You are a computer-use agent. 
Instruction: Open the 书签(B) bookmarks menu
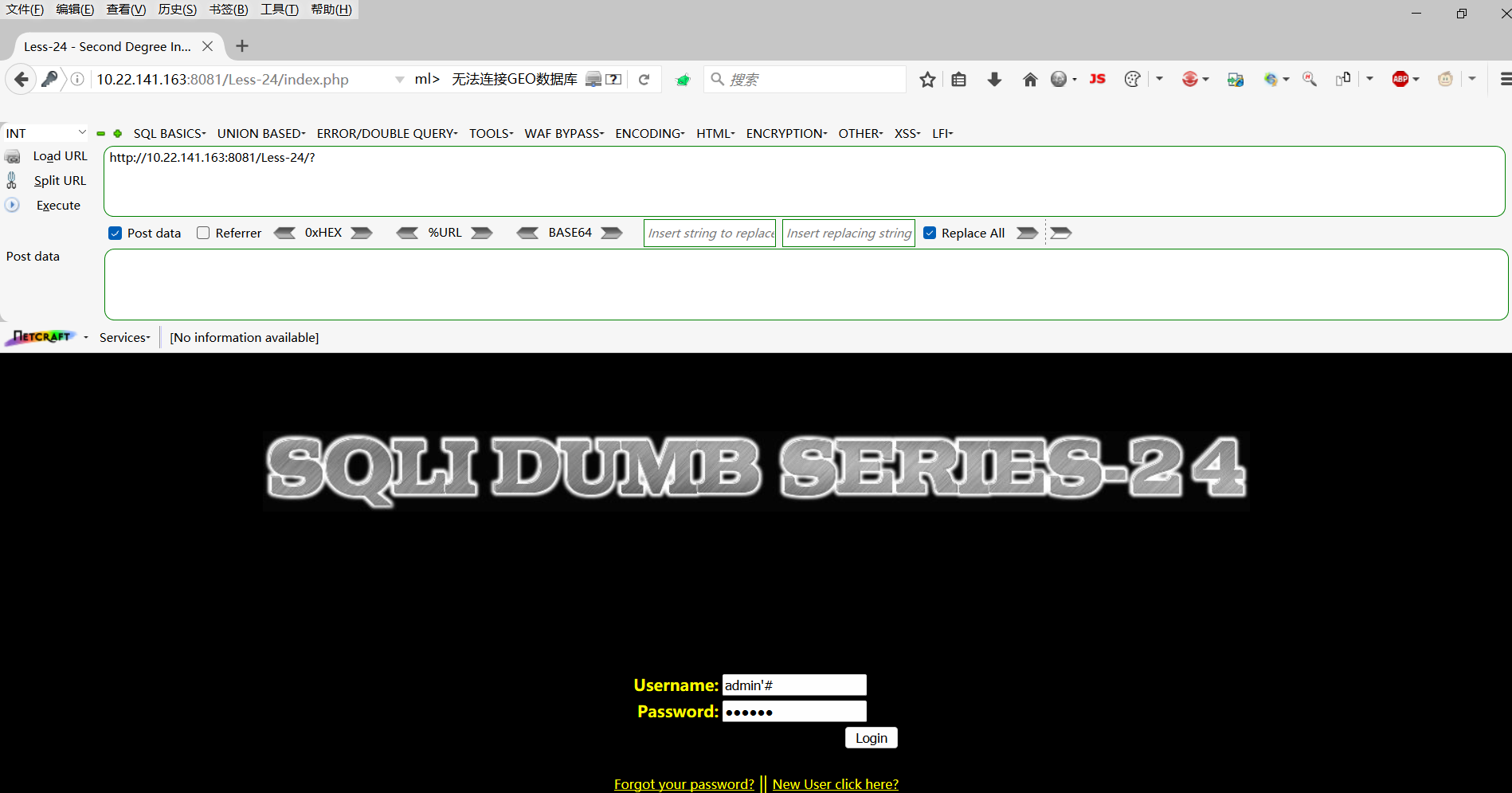point(229,10)
